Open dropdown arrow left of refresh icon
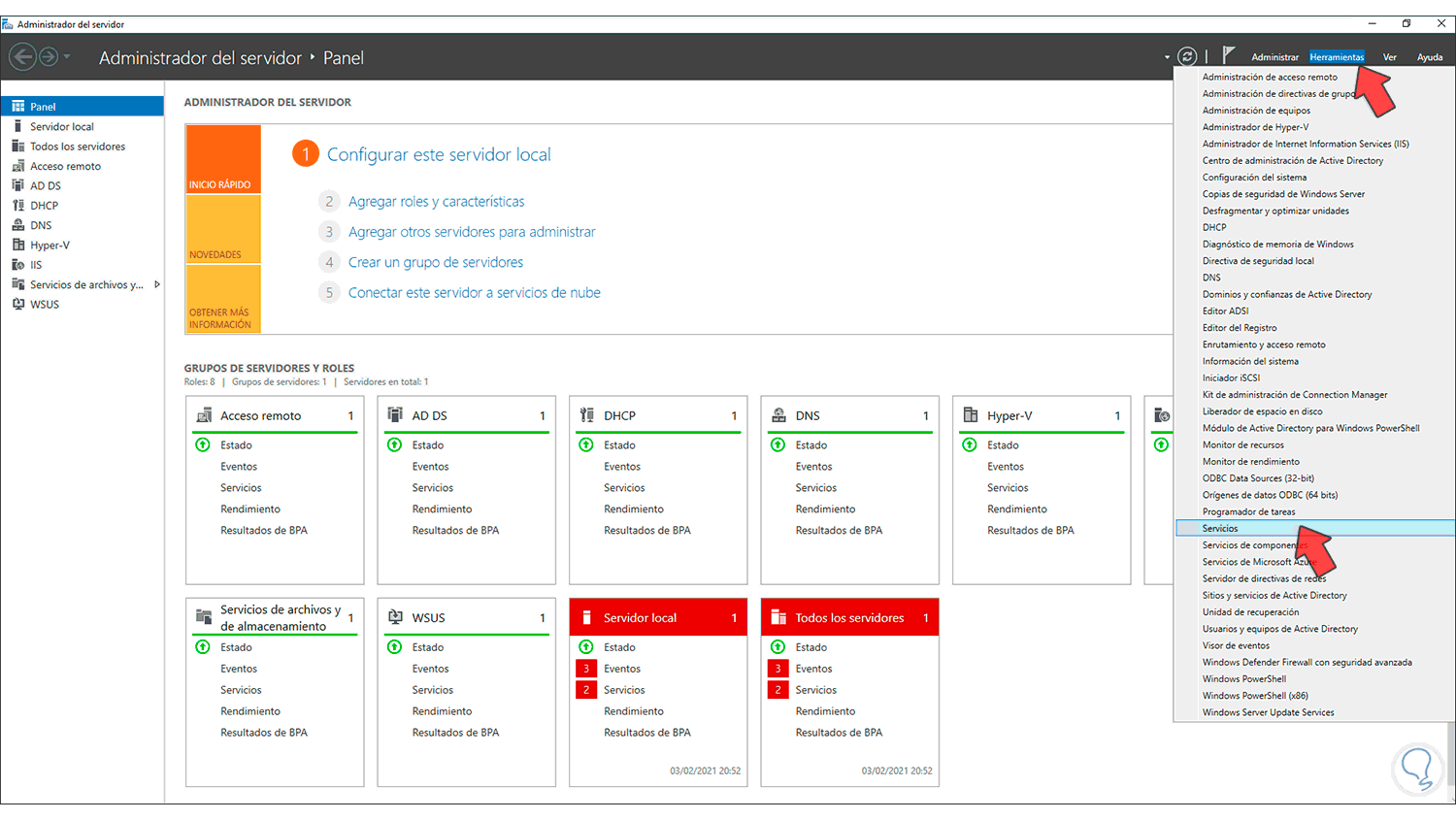 point(1167,57)
